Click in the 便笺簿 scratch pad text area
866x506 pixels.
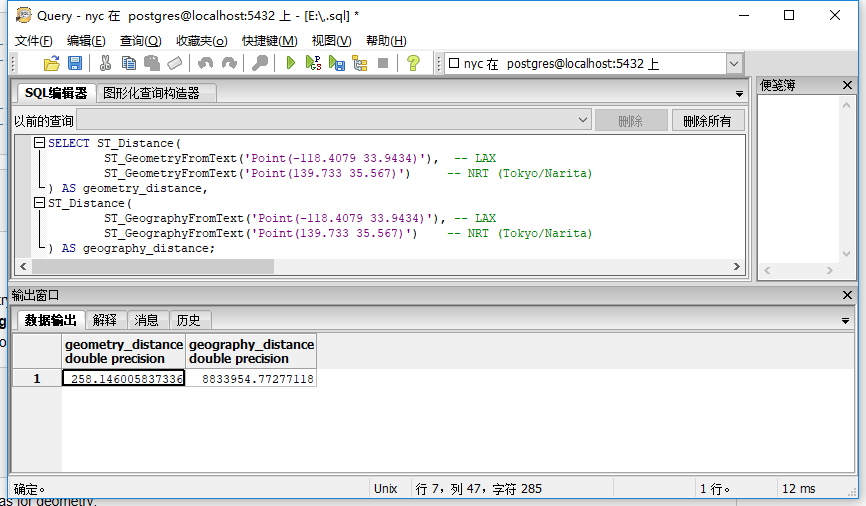click(799, 179)
